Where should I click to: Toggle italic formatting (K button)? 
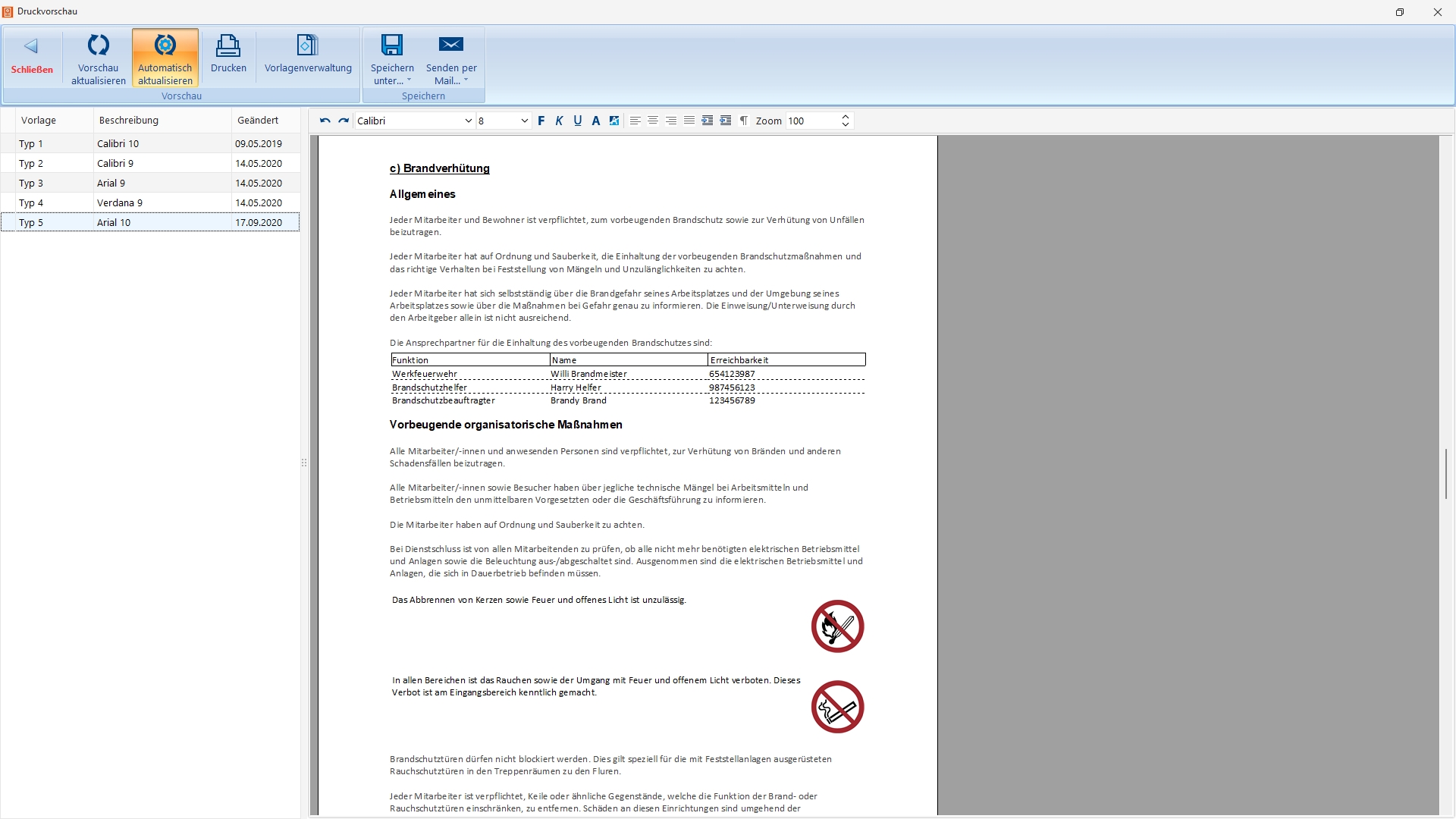(x=559, y=121)
